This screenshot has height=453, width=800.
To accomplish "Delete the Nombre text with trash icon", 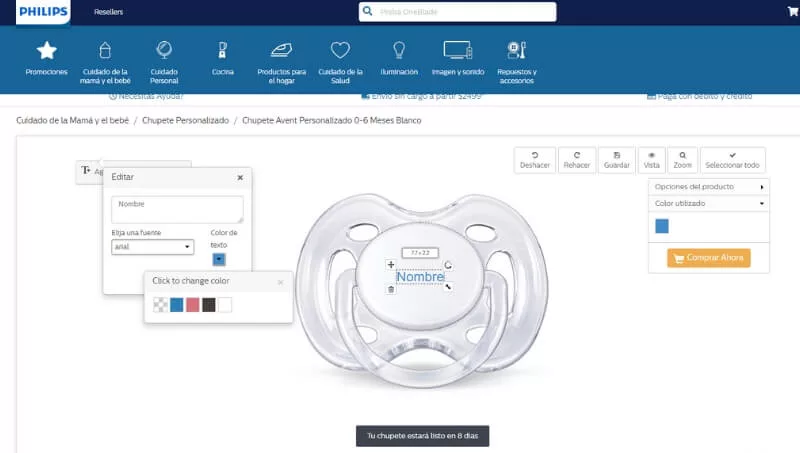I will [390, 289].
